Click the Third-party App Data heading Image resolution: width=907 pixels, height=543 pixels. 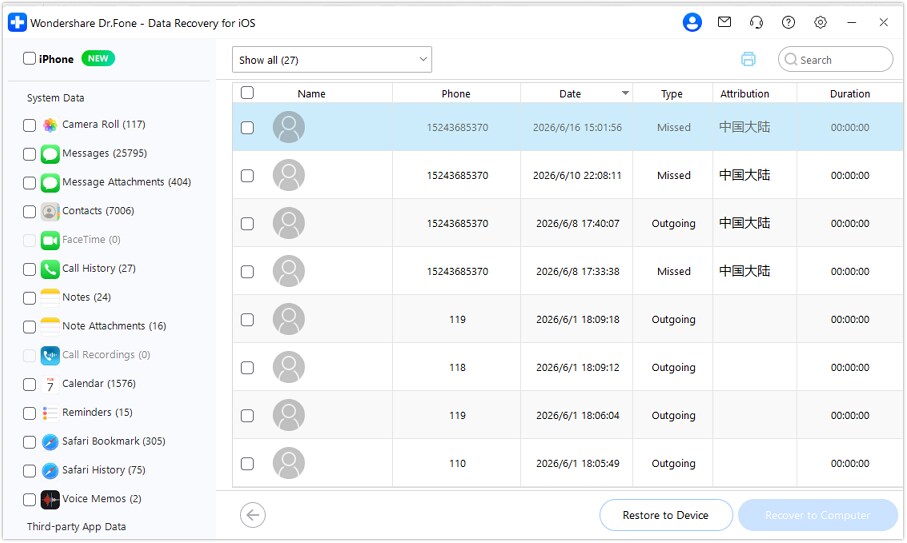[76, 526]
